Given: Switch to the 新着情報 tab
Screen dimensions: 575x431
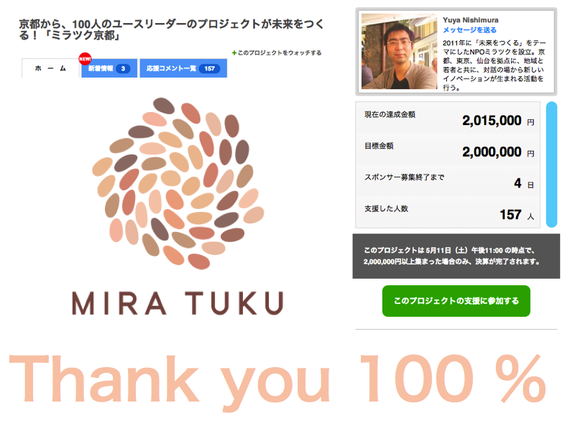Looking at the screenshot, I should click(109, 68).
